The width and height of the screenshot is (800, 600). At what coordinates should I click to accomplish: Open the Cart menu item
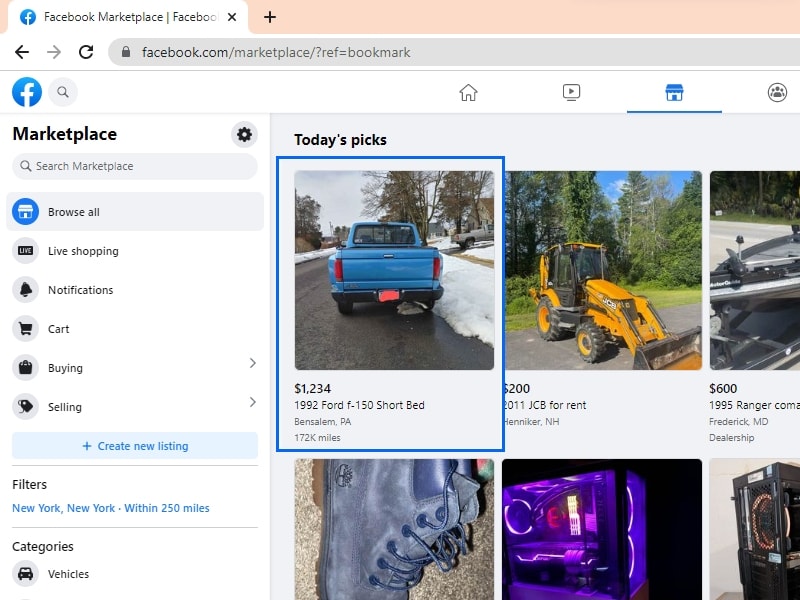pyautogui.click(x=135, y=329)
